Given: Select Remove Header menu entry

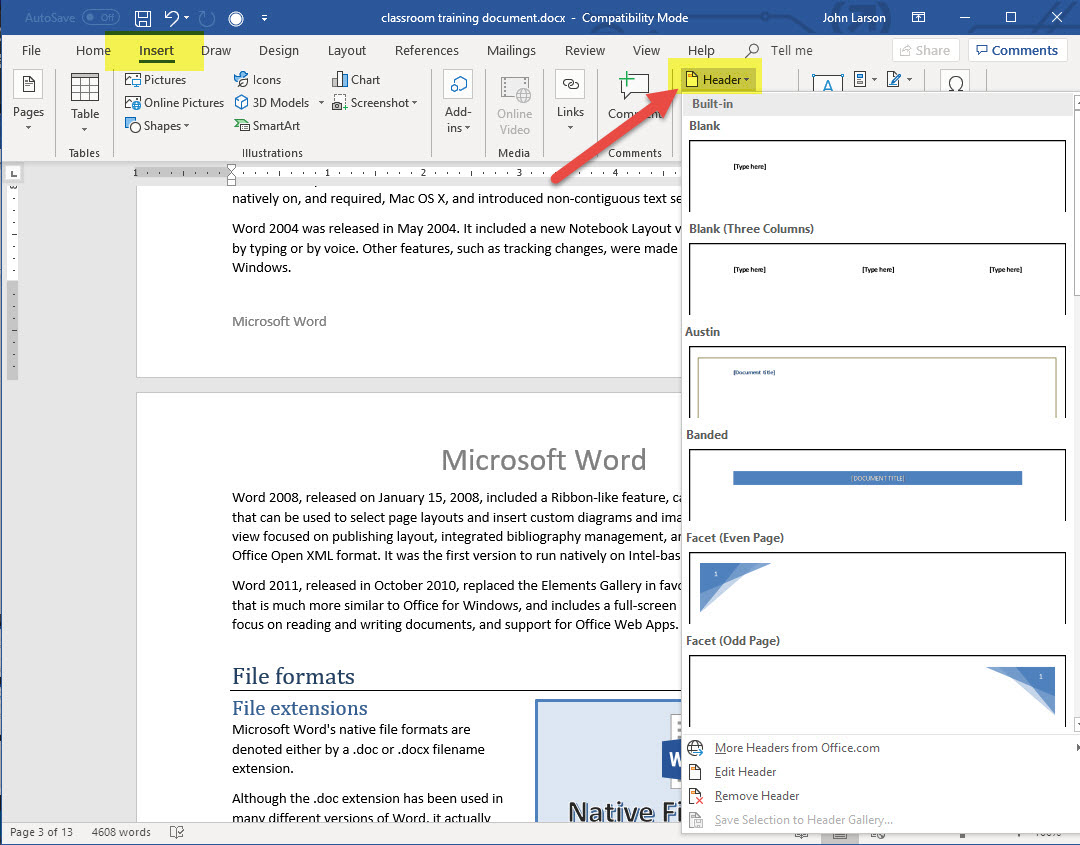Looking at the screenshot, I should pos(757,796).
